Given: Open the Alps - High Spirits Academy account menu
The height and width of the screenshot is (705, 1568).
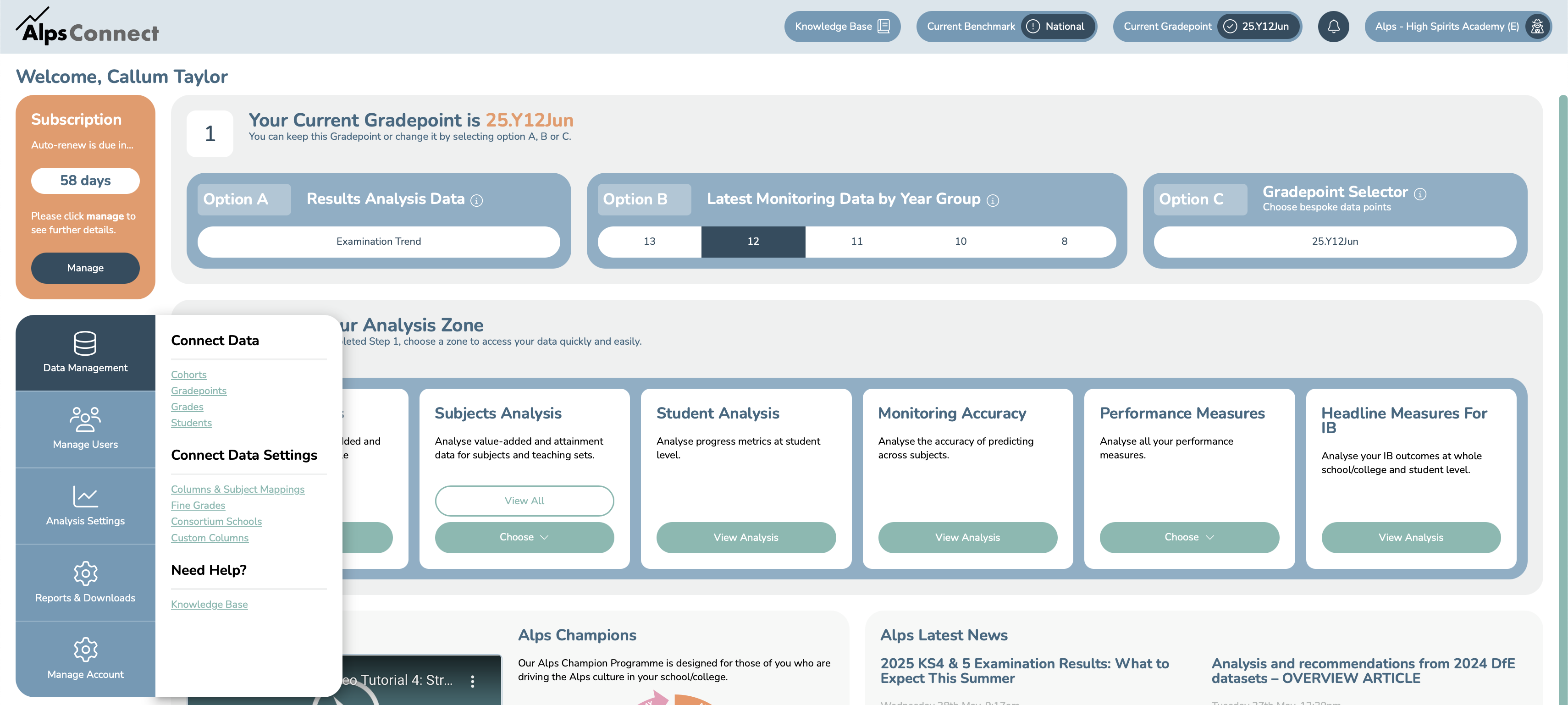Looking at the screenshot, I should tap(1458, 26).
